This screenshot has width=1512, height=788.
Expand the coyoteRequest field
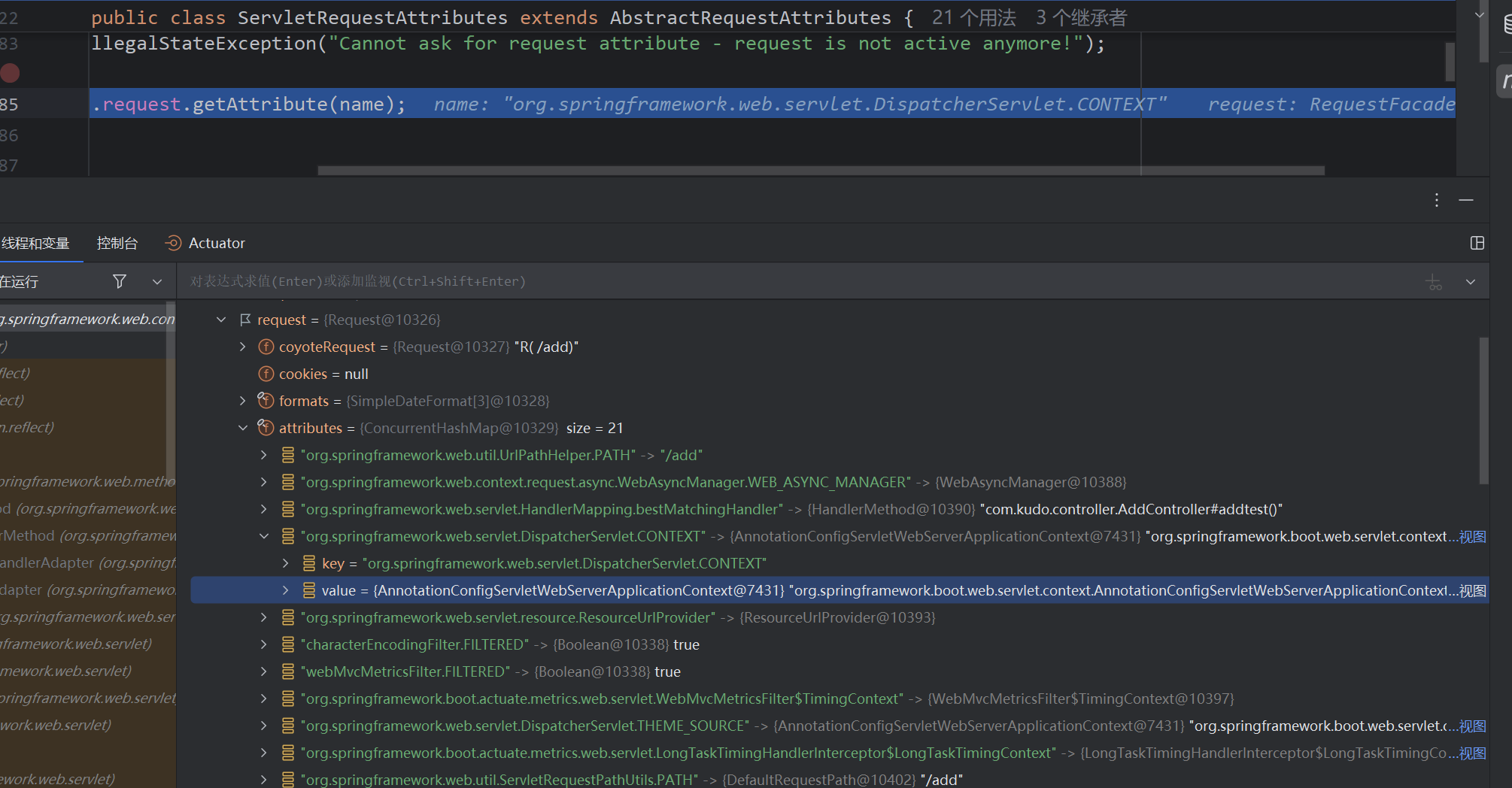click(242, 347)
